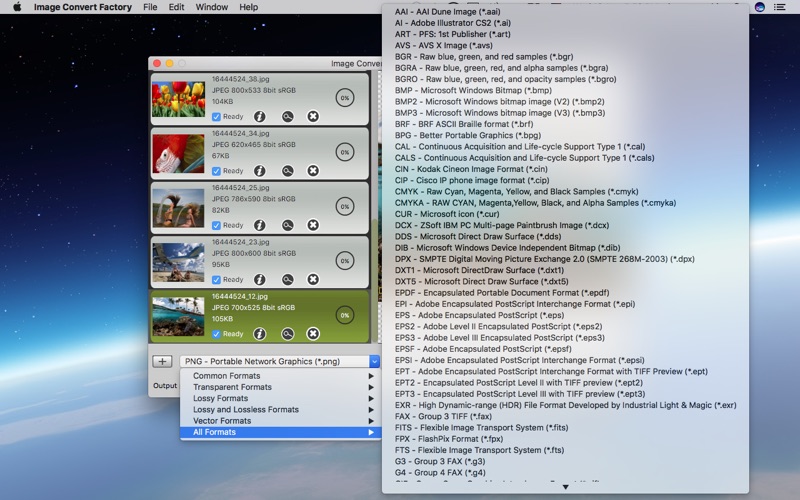Click progress circle for 16444524_25.jpg
This screenshot has height=500, width=800.
click(345, 206)
